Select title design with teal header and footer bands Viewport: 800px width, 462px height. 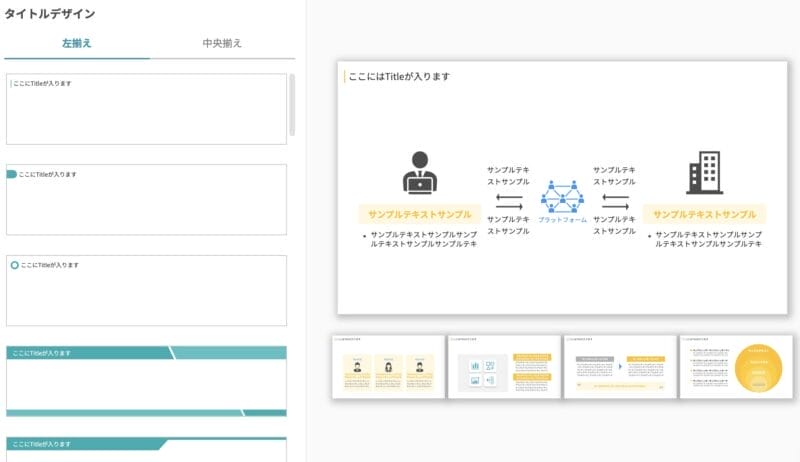click(x=146, y=381)
